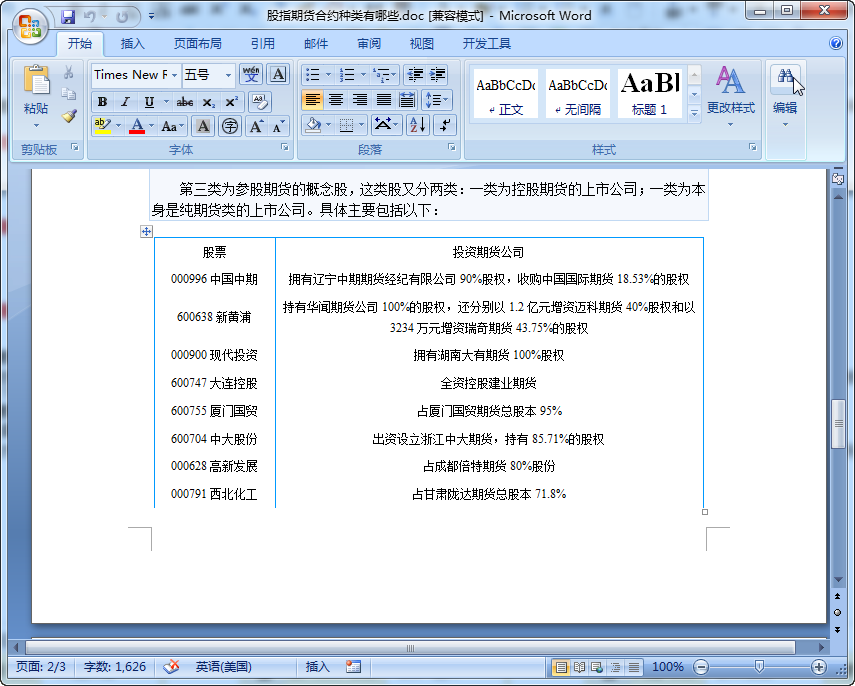The width and height of the screenshot is (855, 686).
Task: Click the Increase Indent icon
Action: pos(437,75)
